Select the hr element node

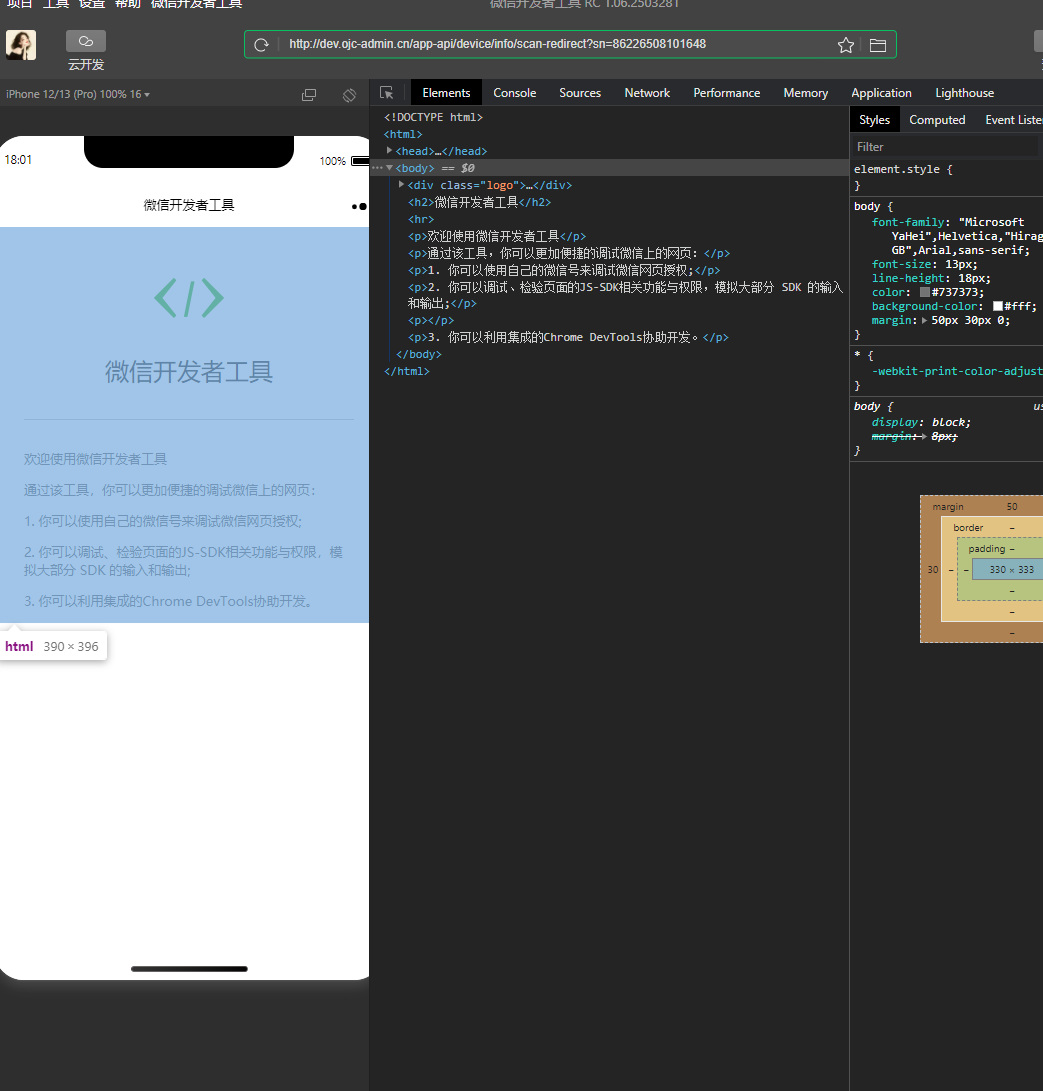(420, 219)
